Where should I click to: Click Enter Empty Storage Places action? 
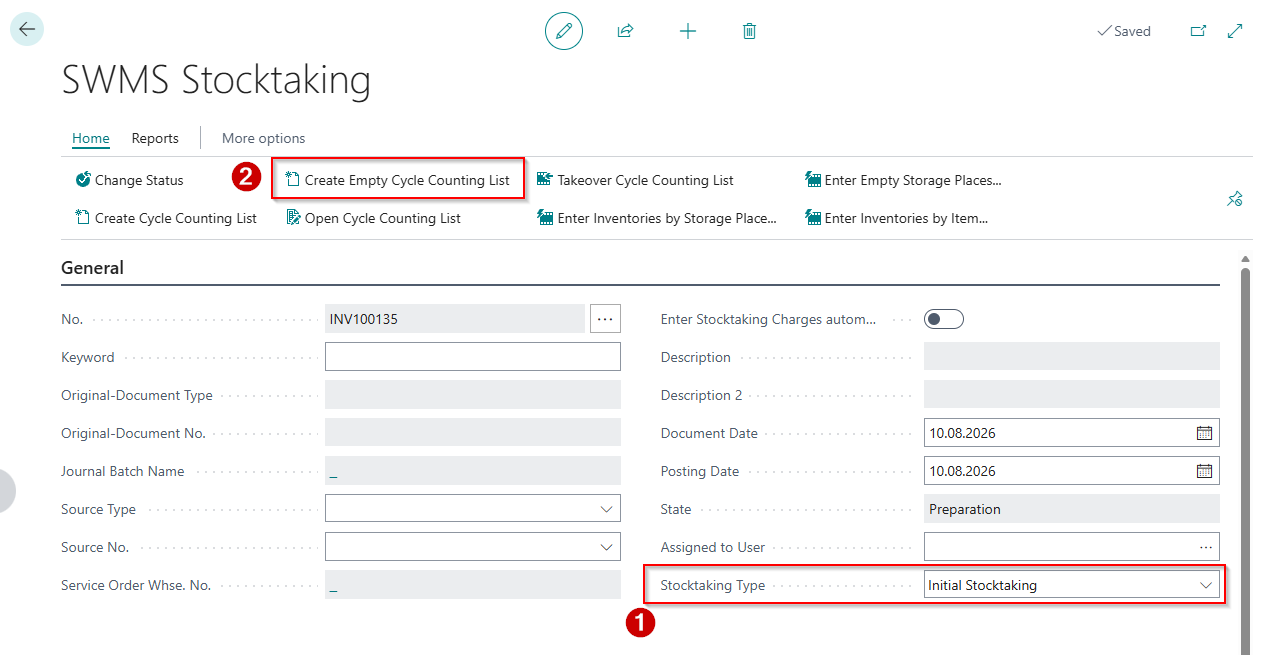pos(903,180)
